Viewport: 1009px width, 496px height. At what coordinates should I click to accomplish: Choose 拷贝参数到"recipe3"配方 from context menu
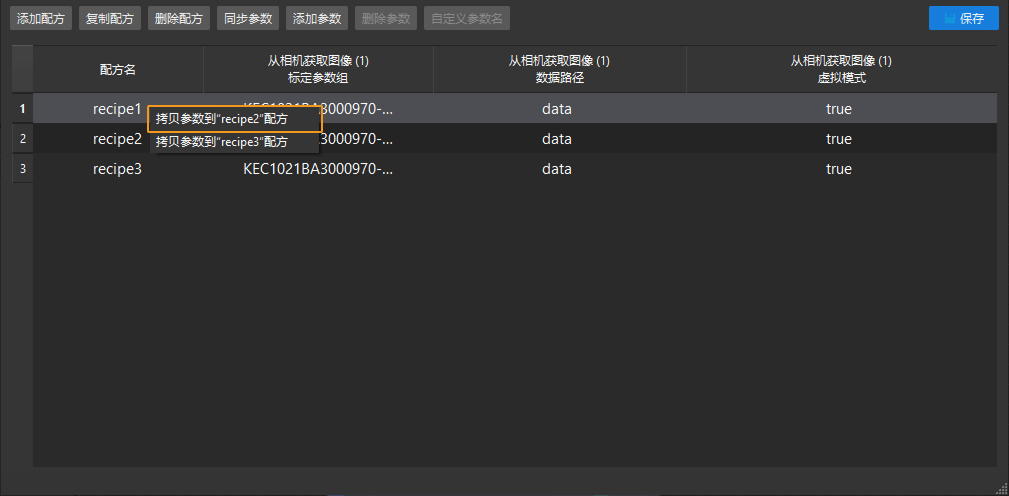pos(234,142)
